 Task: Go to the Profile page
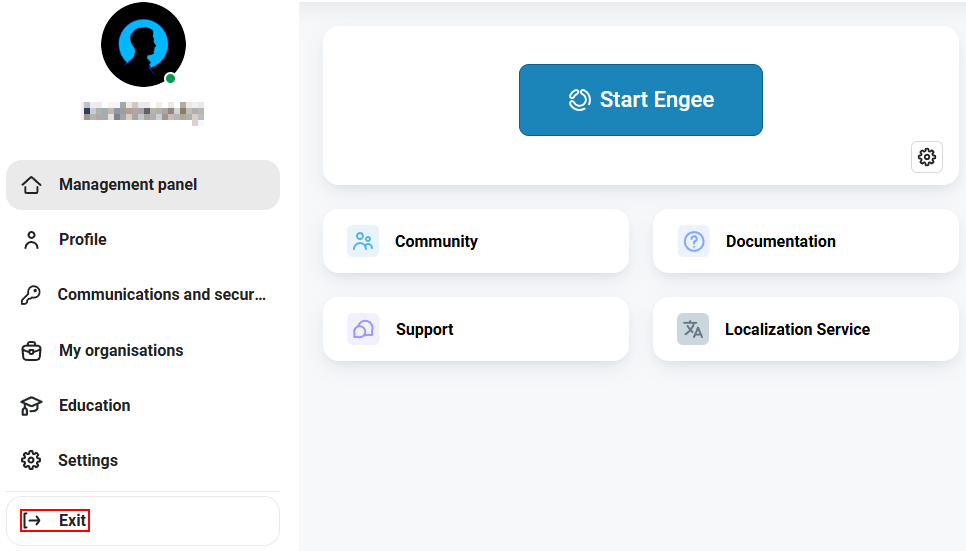click(143, 240)
